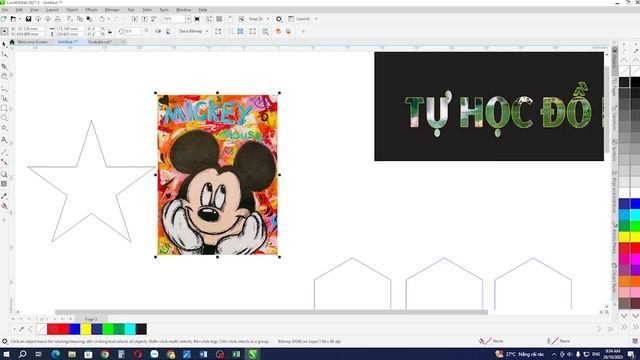Click the horizontal scrollbar below the canvas
The width and height of the screenshot is (640, 360).
(271, 312)
